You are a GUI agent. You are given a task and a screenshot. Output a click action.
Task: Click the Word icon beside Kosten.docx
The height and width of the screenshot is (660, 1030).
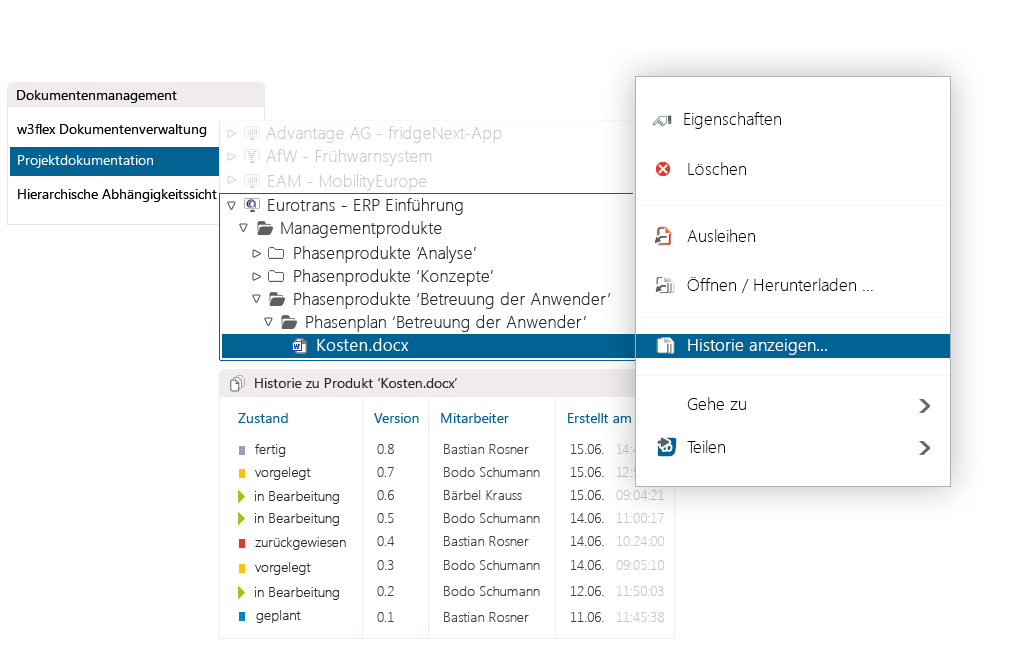pyautogui.click(x=299, y=346)
